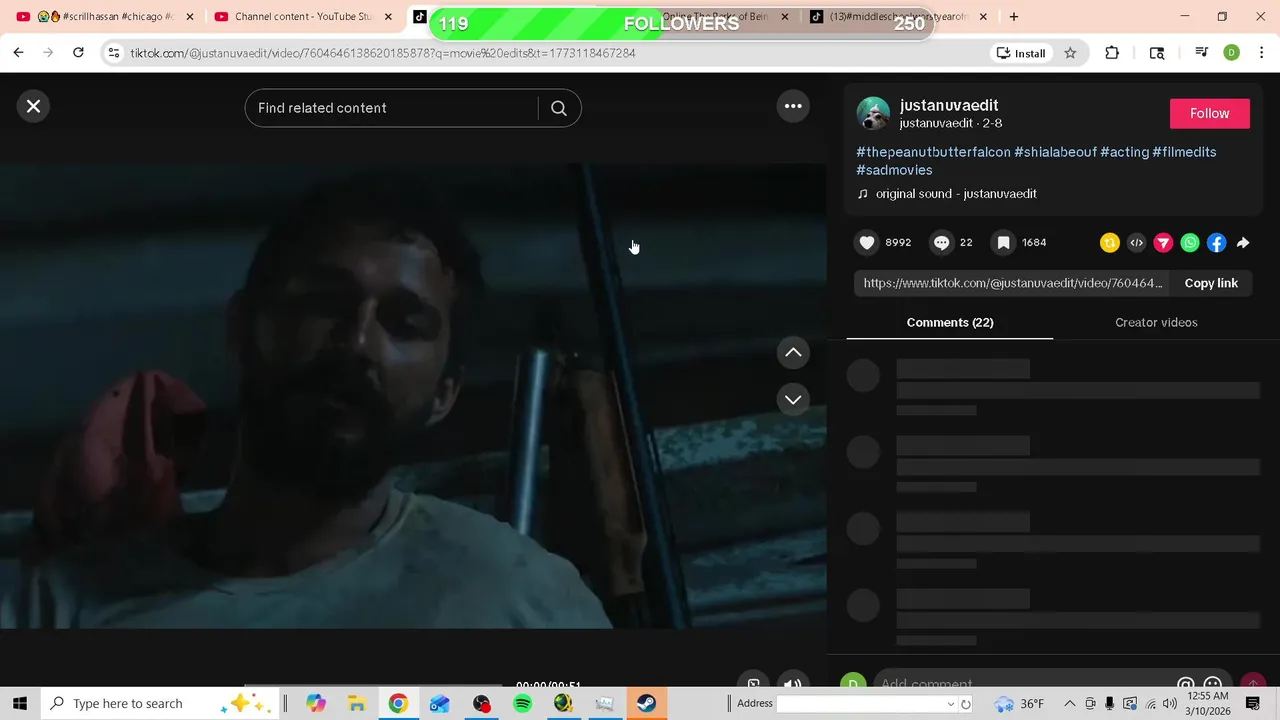The image size is (1280, 720).
Task: Open the Chrome three-dot menu
Action: [1261, 53]
